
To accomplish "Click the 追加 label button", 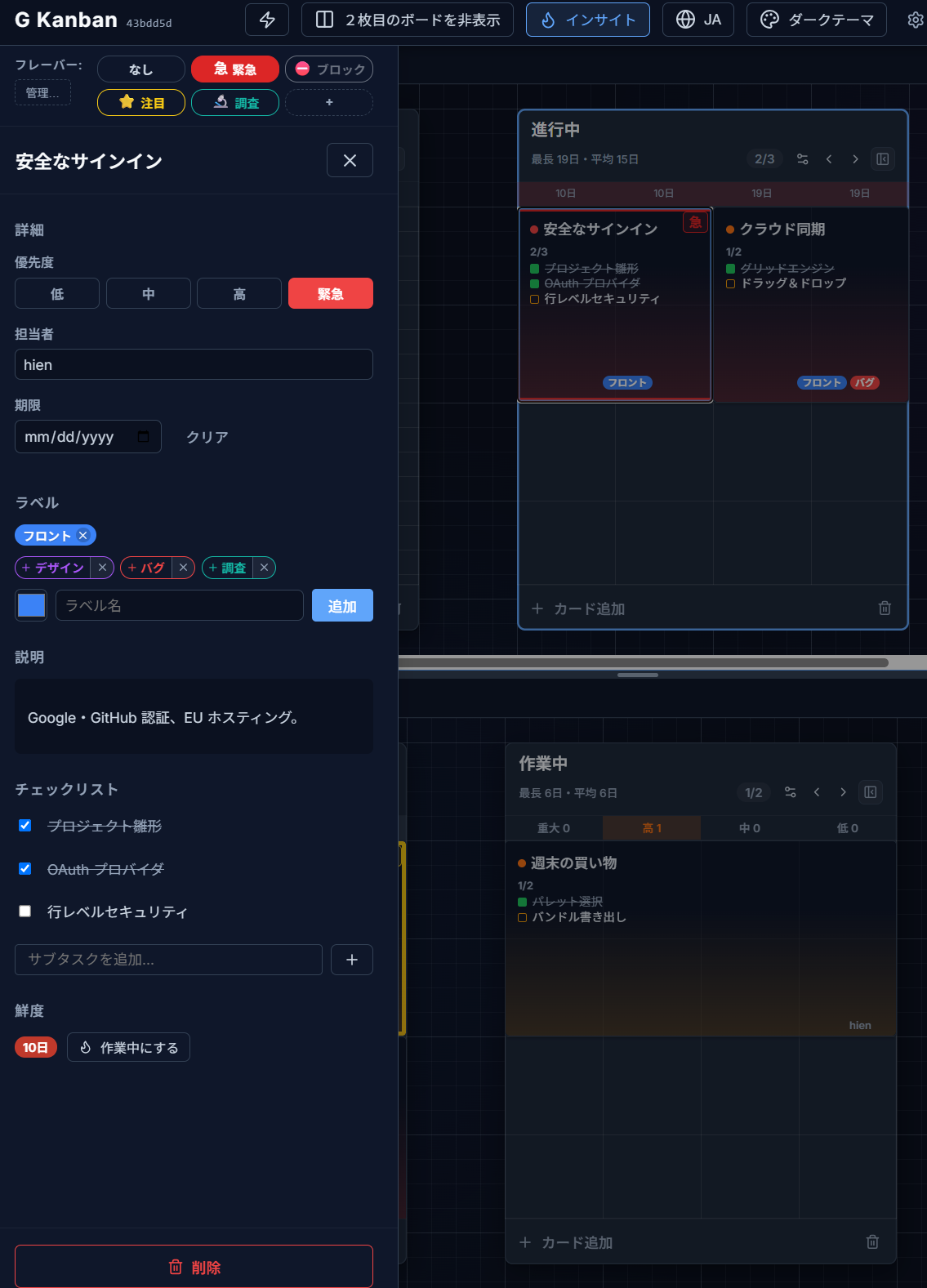I will 342,605.
